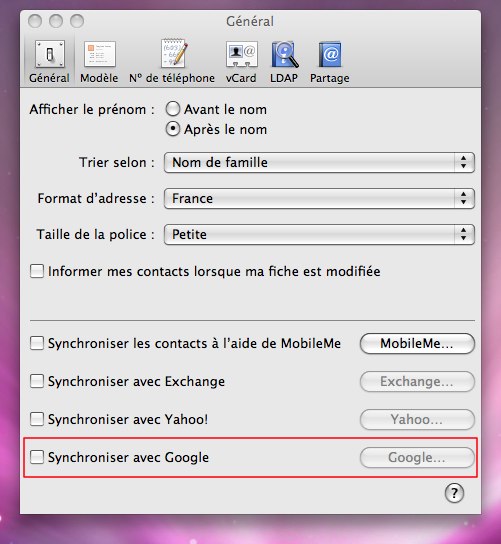Enable Synchroniser avec Google checkbox

point(37,457)
